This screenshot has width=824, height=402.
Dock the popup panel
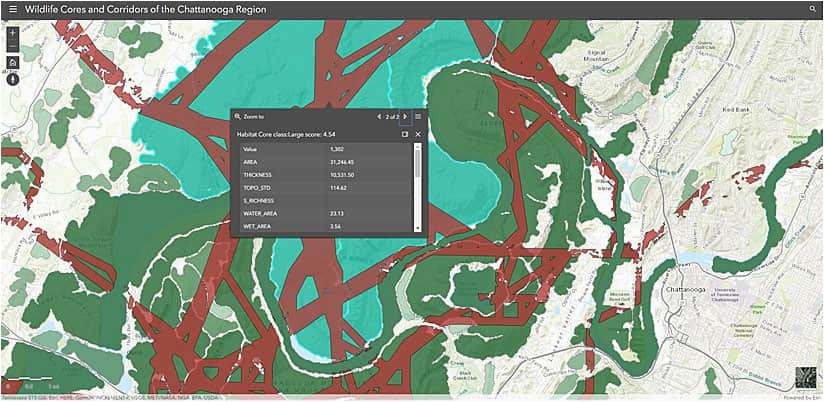pos(405,135)
